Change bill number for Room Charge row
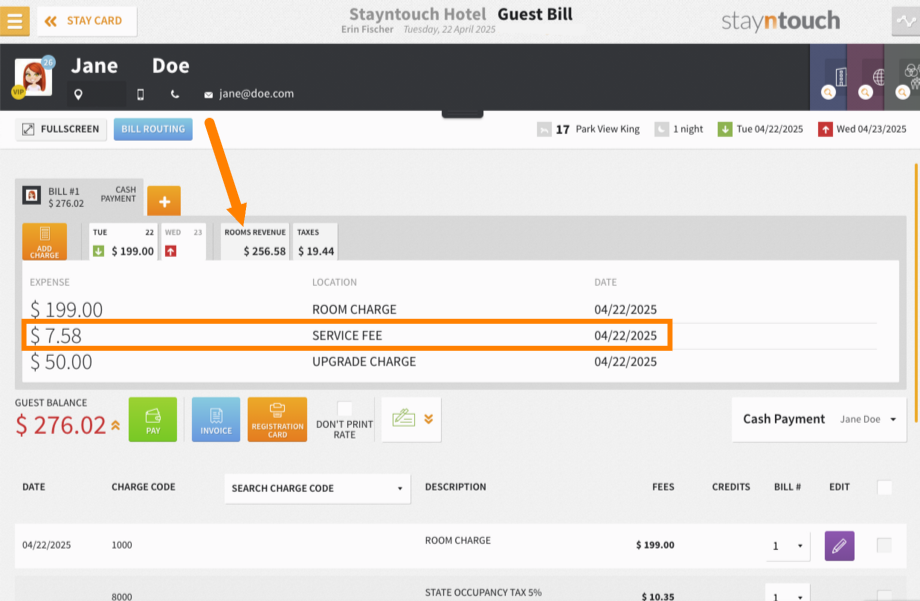920x601 pixels. point(787,546)
